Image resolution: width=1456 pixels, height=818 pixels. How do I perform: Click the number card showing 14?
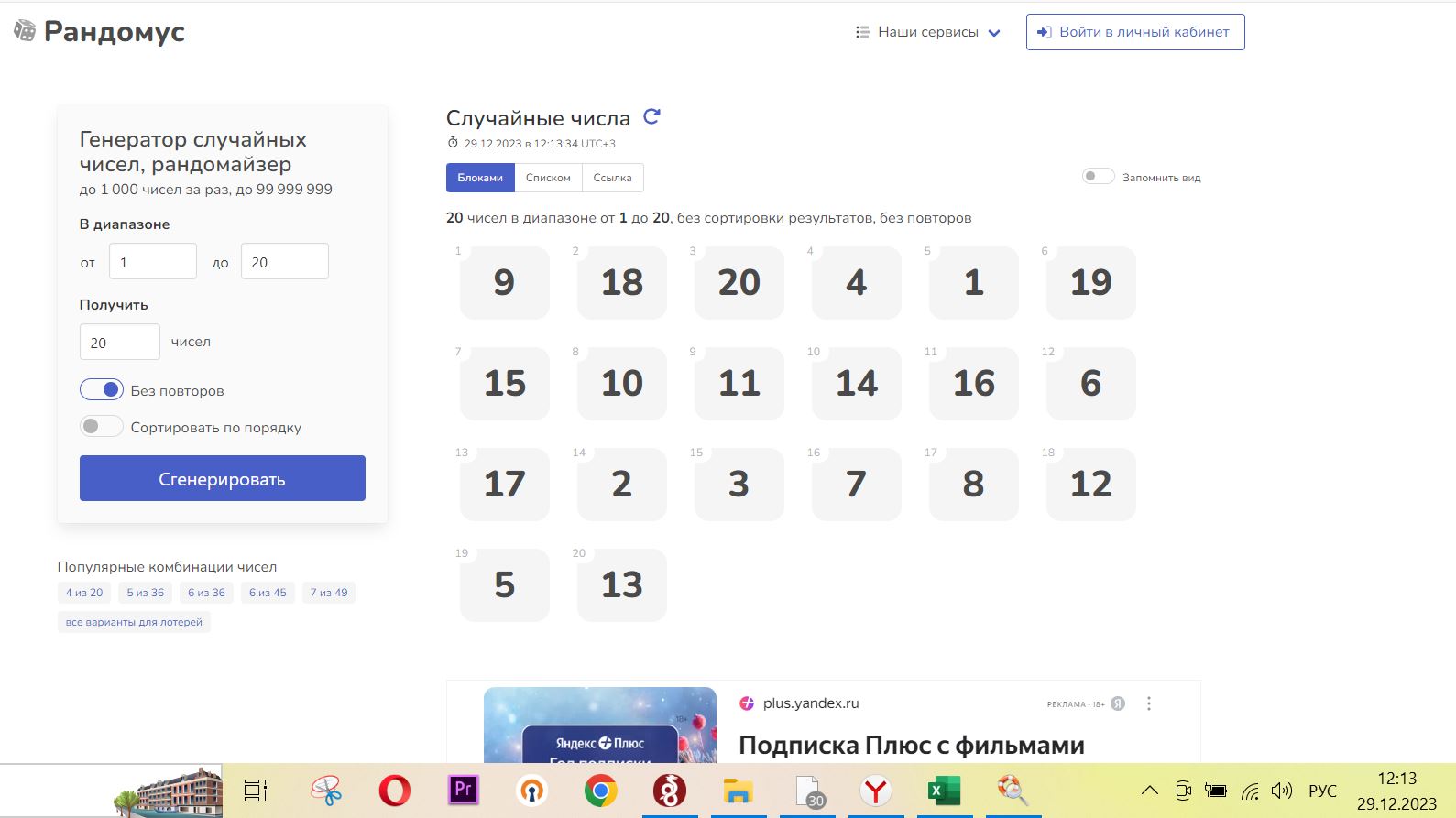point(857,383)
